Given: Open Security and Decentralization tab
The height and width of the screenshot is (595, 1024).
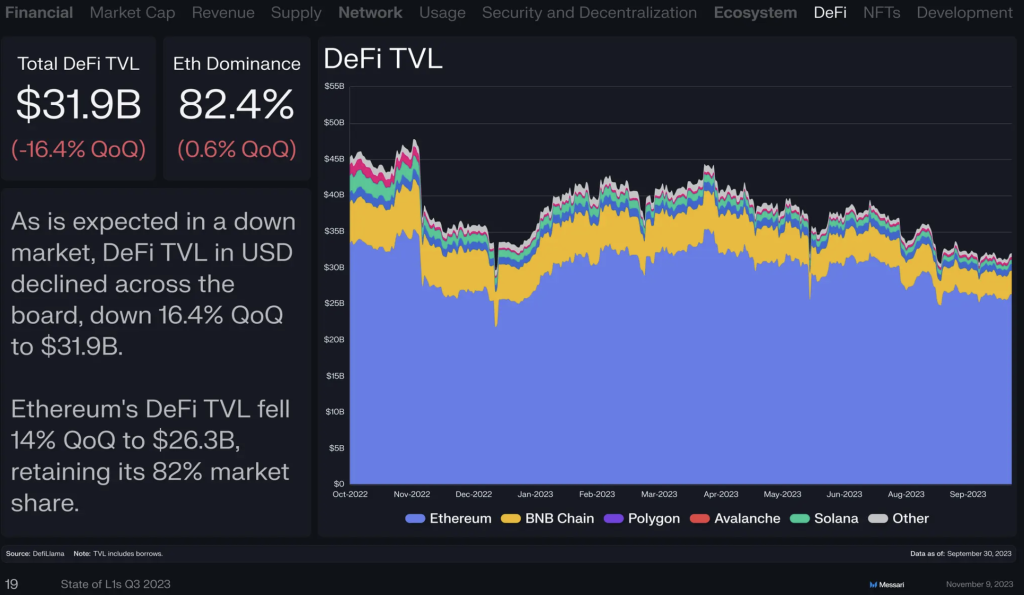Looking at the screenshot, I should (x=589, y=12).
